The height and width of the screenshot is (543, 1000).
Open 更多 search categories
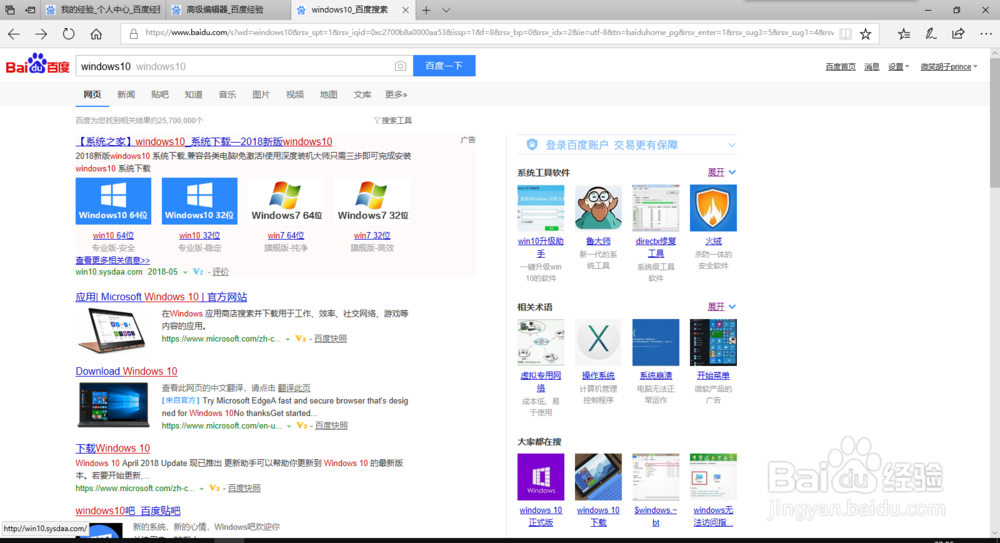click(x=396, y=94)
